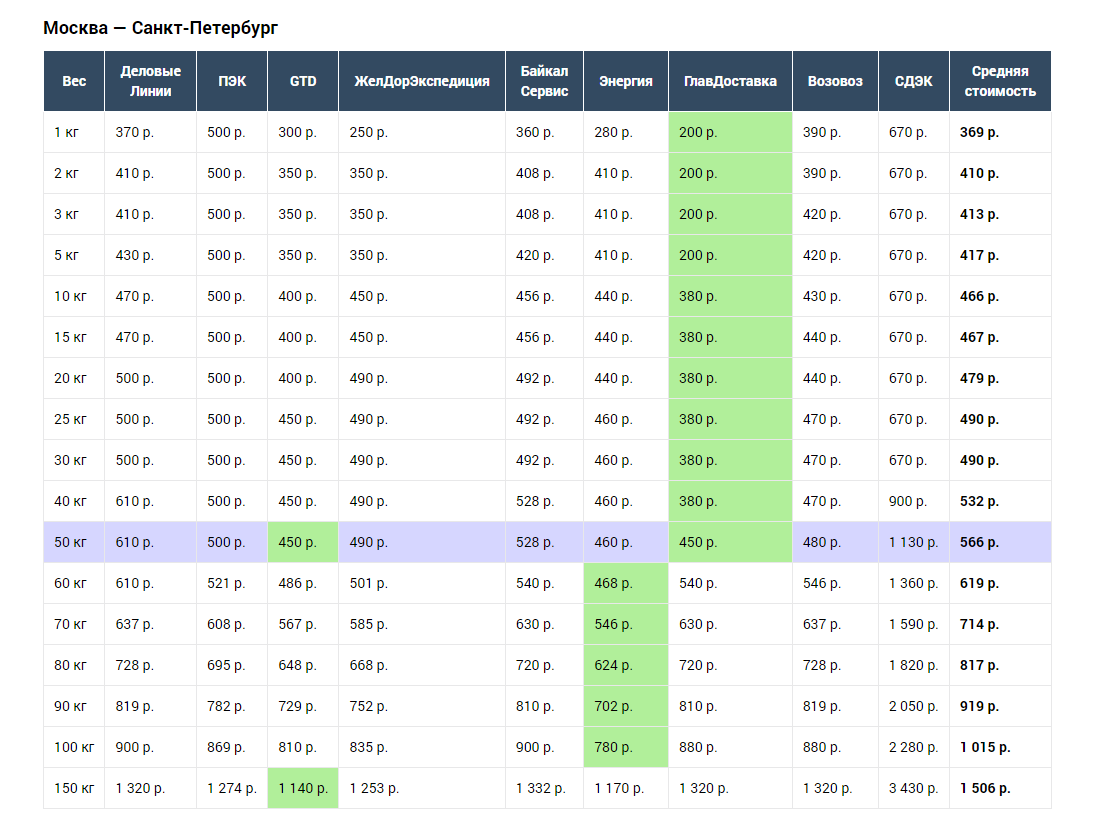Select the '280 р.' Энергия cell
Image resolution: width=1100 pixels, height=824 pixels.
click(x=626, y=132)
